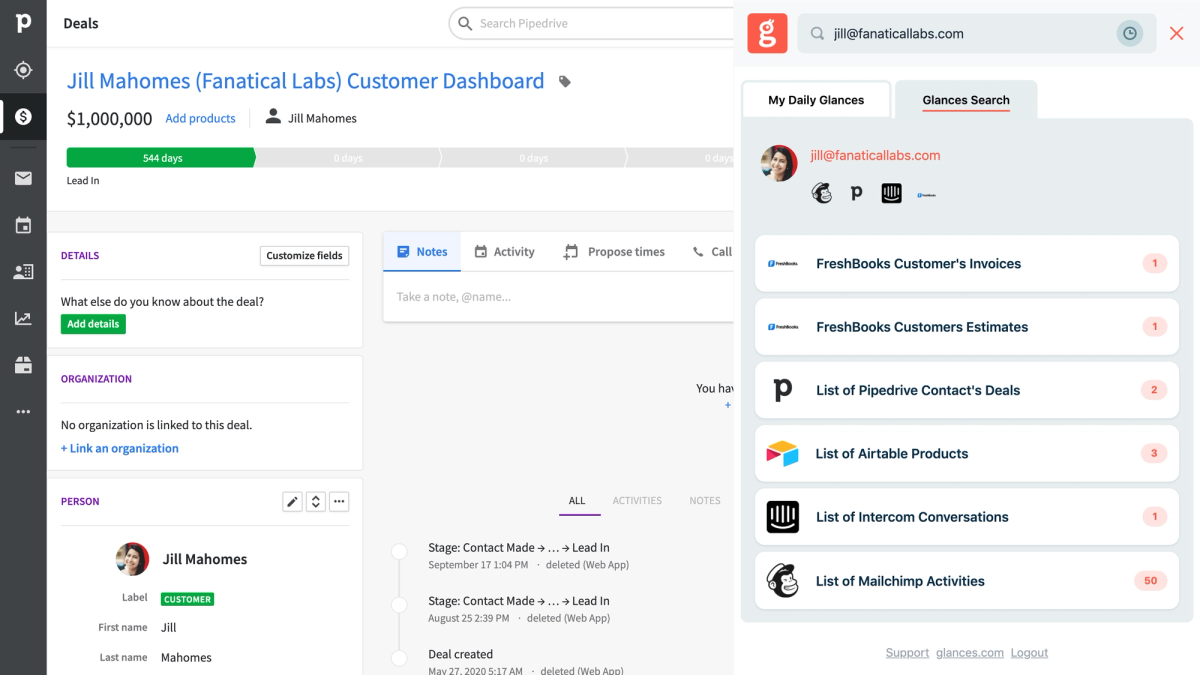This screenshot has width=1200, height=675.
Task: Open FreshBooks Customers Estimates card
Action: [967, 327]
